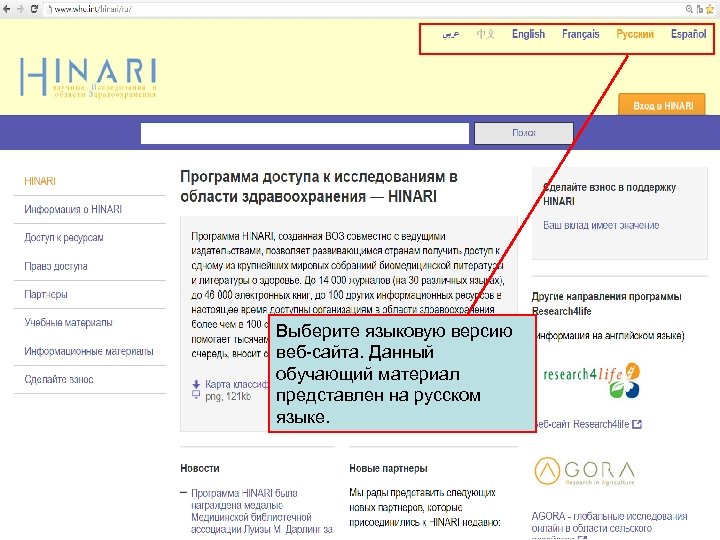Viewport: 720px width, 540px height.
Task: Click the Вход в HINARI button
Action: click(662, 105)
